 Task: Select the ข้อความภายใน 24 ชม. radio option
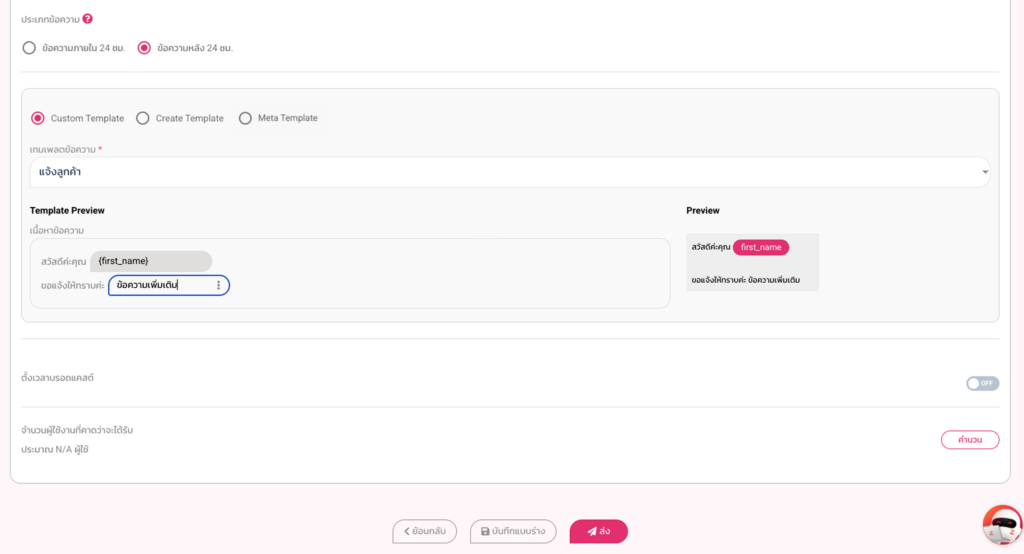click(29, 47)
